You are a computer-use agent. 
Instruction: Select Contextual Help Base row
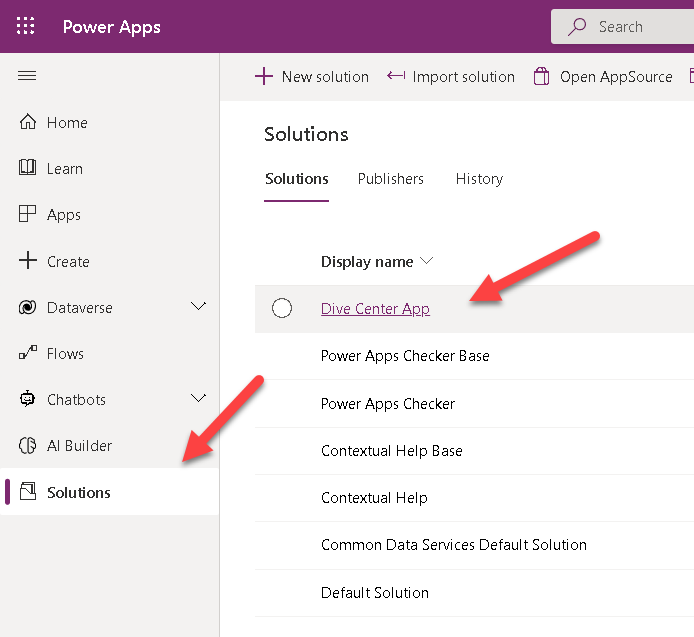pos(474,451)
